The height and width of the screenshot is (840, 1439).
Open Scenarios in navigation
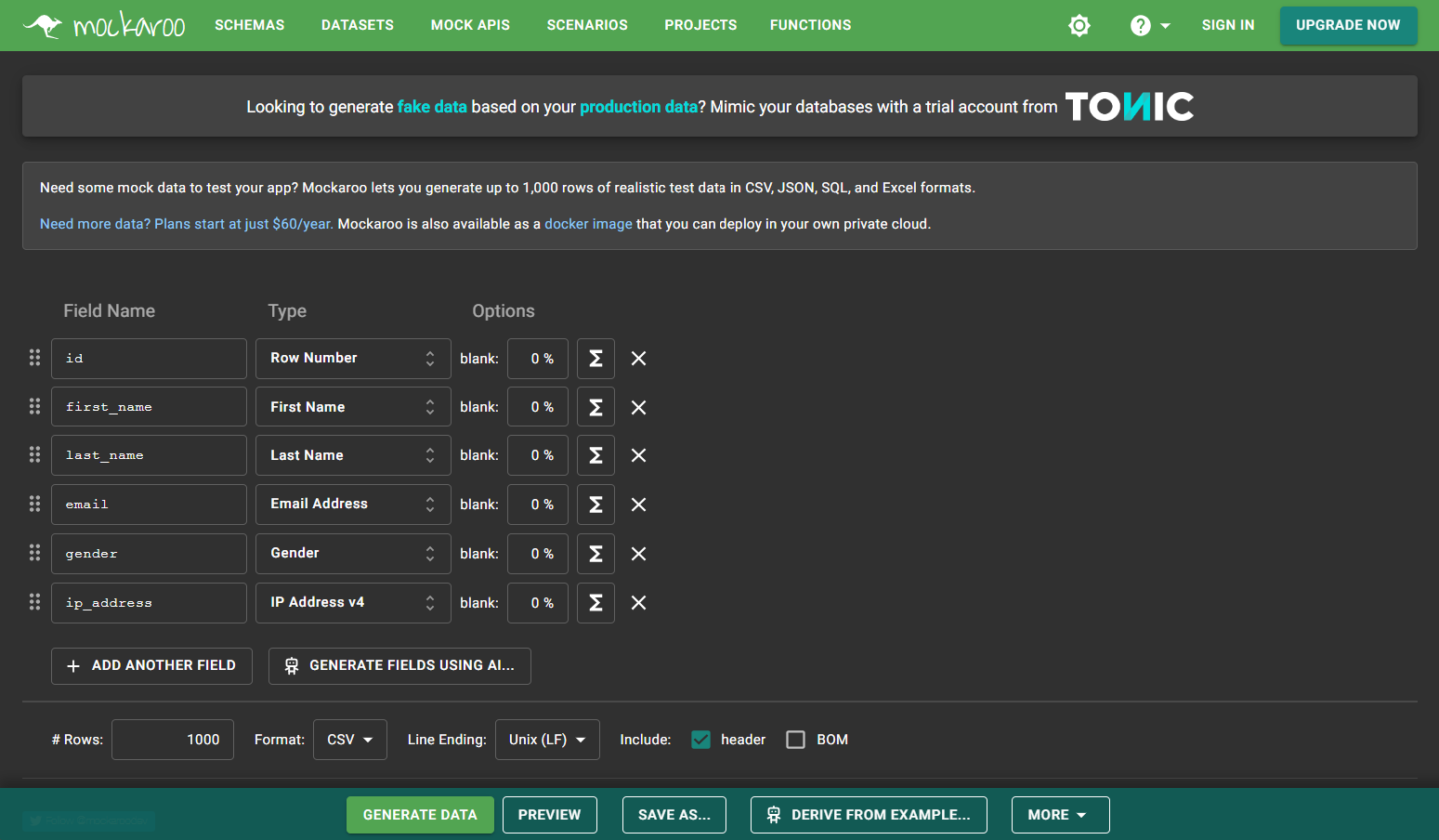pyautogui.click(x=587, y=25)
